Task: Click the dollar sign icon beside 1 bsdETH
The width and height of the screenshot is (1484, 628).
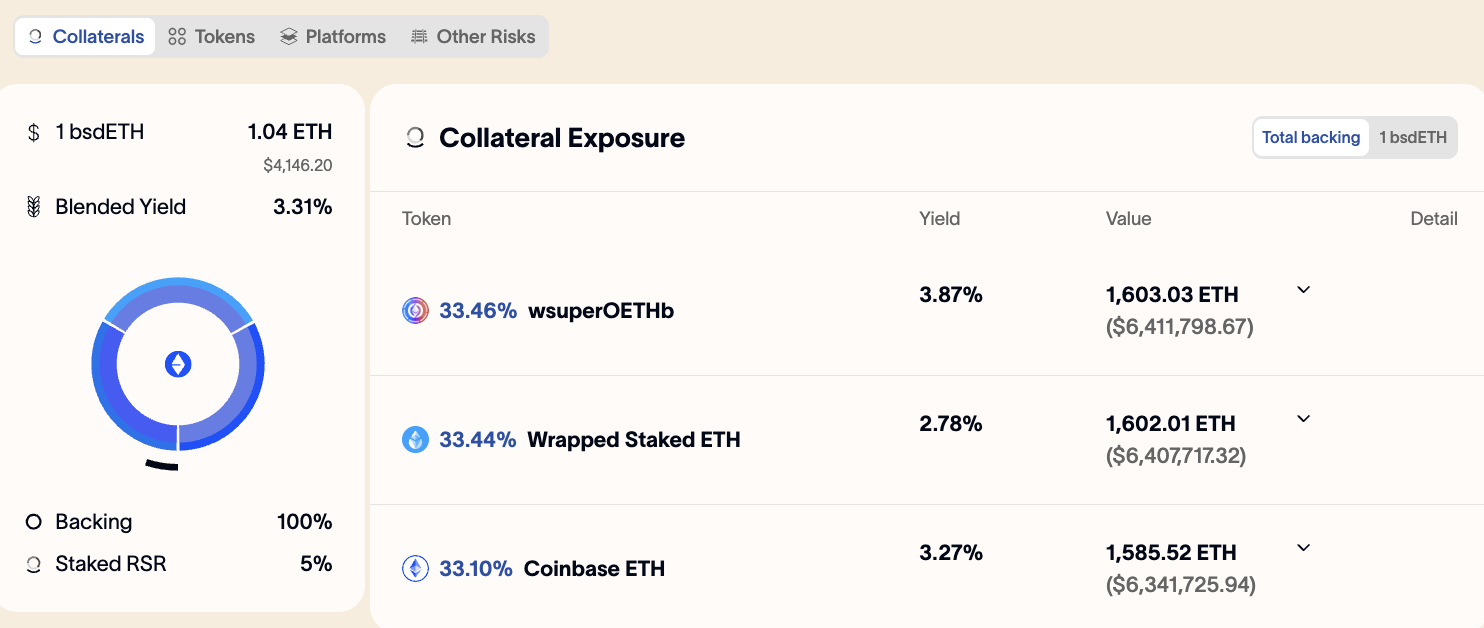Action: click(34, 132)
